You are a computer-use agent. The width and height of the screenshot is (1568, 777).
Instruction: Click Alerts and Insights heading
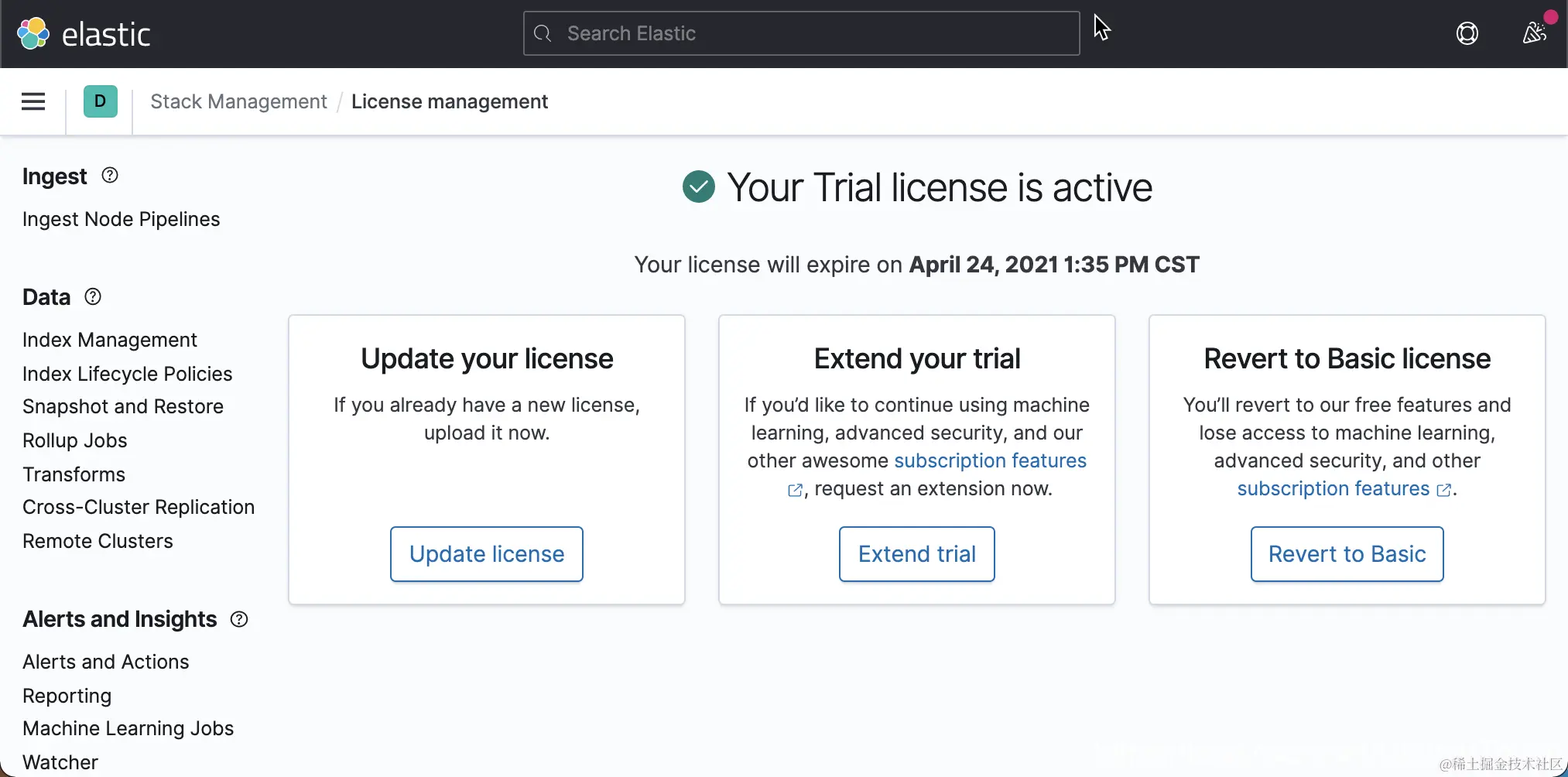(x=120, y=619)
